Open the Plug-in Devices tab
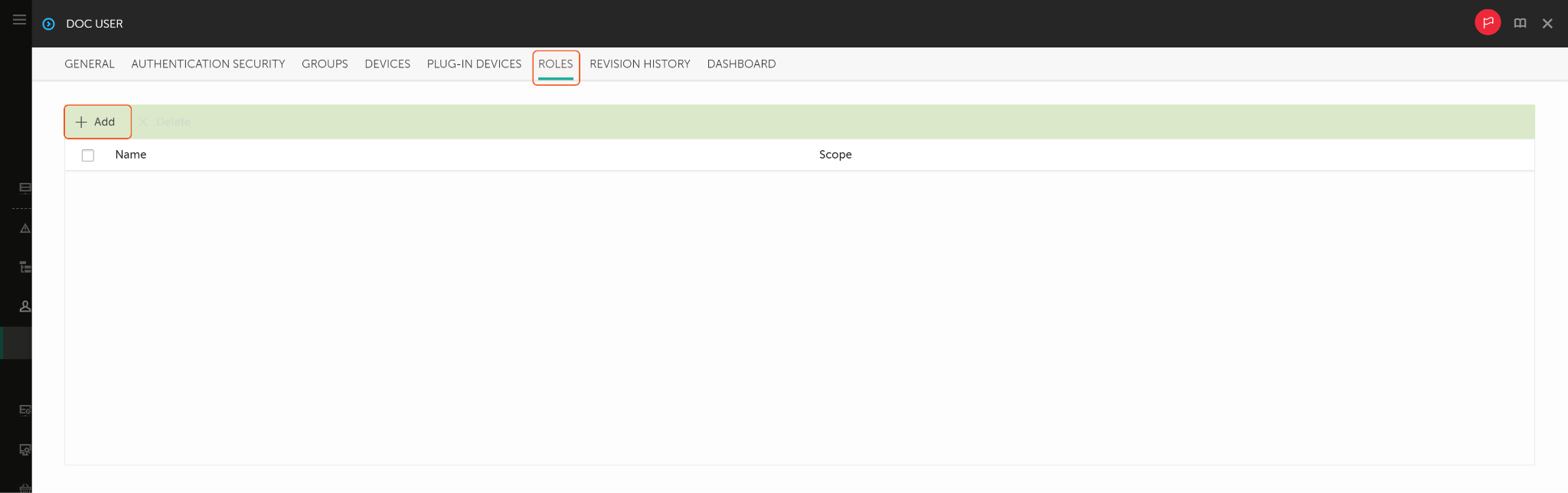The image size is (1568, 493). [474, 64]
